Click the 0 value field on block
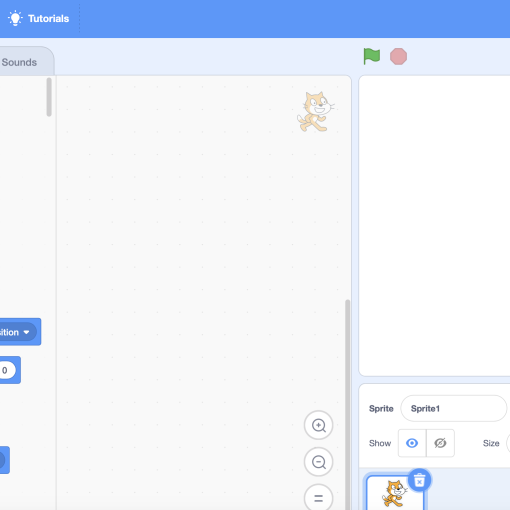This screenshot has height=510, width=510. pyautogui.click(x=6, y=370)
